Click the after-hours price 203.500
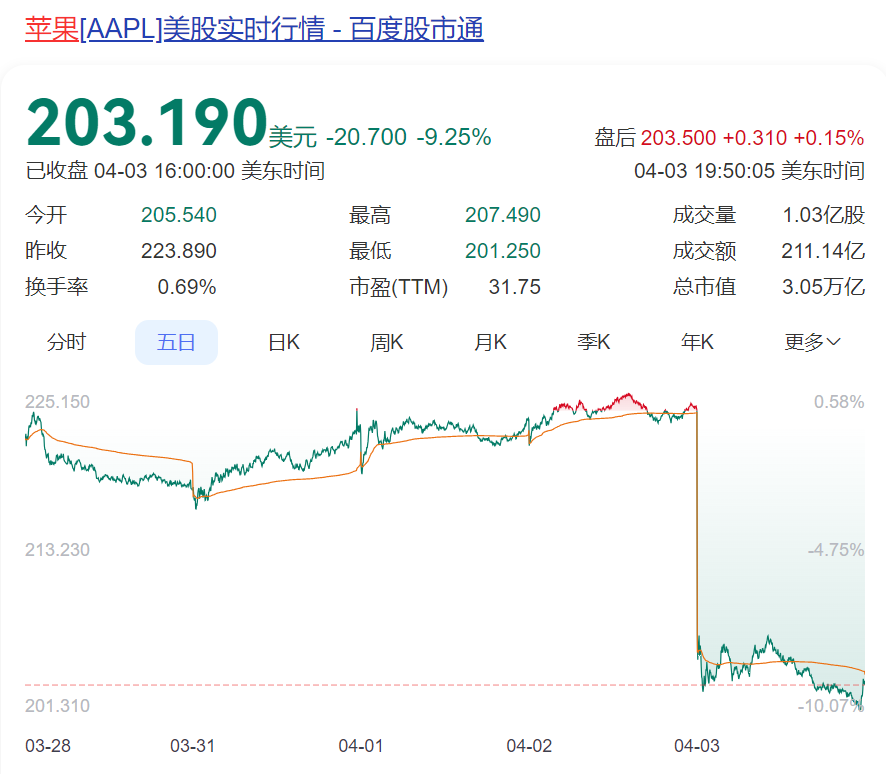 point(678,138)
